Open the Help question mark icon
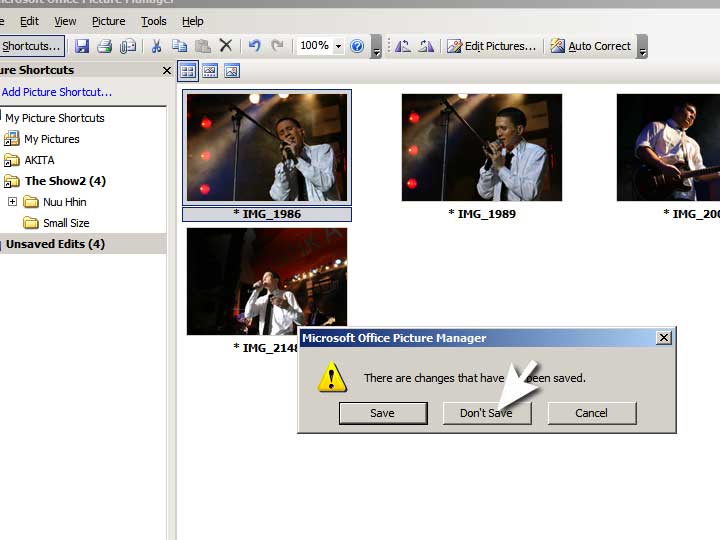720x540 pixels. coord(357,46)
